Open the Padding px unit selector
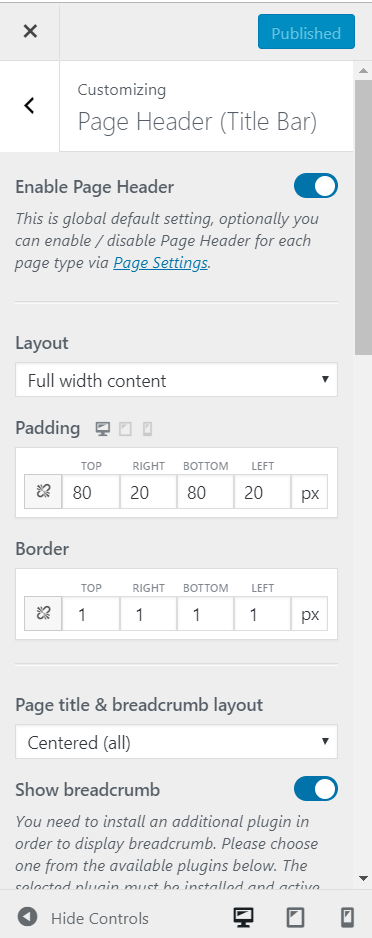 pyautogui.click(x=310, y=492)
